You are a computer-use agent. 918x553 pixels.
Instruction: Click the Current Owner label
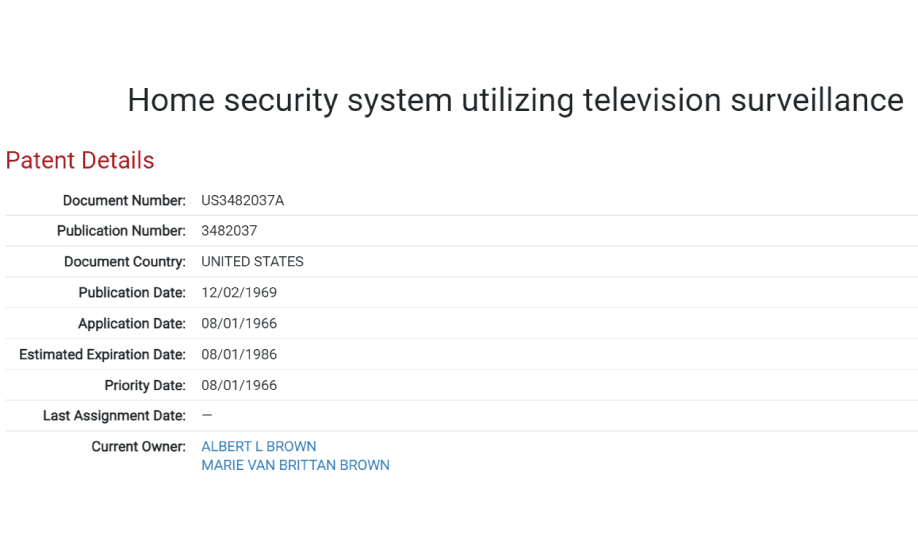139,446
